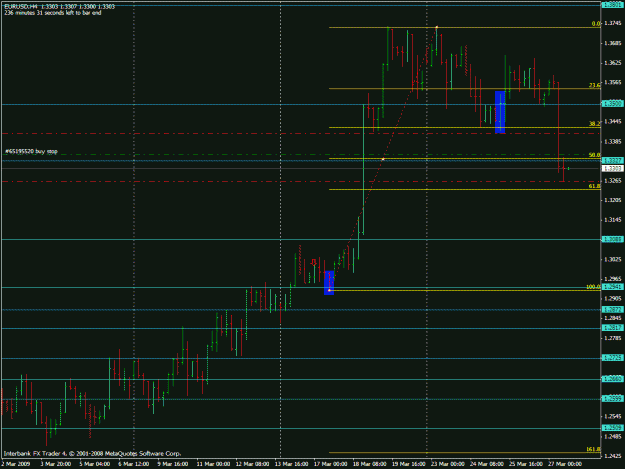The width and height of the screenshot is (625, 469).
Task: Click the '23 Mar 00:00' time axis label
Action: (448, 464)
